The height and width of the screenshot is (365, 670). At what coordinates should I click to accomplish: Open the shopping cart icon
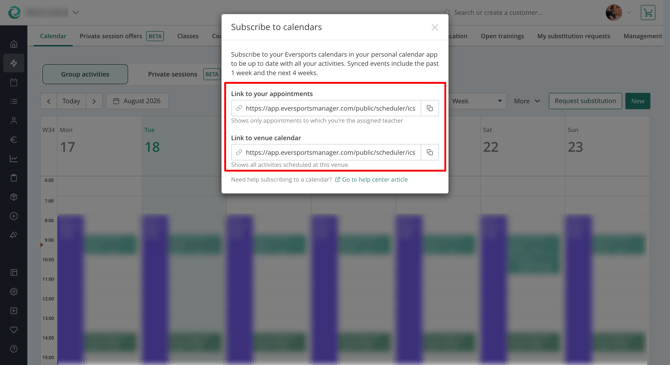648,13
